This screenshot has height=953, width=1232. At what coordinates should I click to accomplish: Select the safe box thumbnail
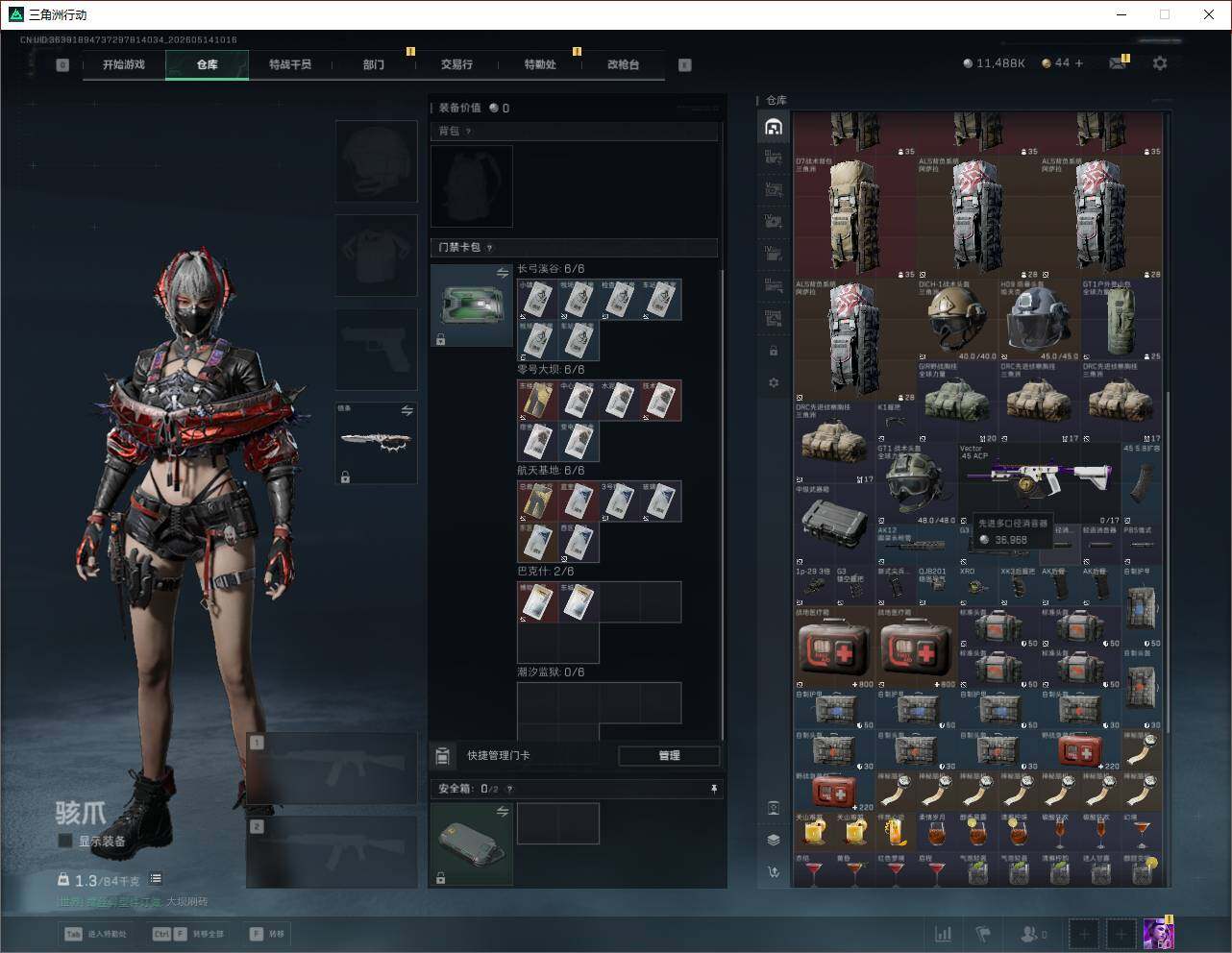(472, 844)
